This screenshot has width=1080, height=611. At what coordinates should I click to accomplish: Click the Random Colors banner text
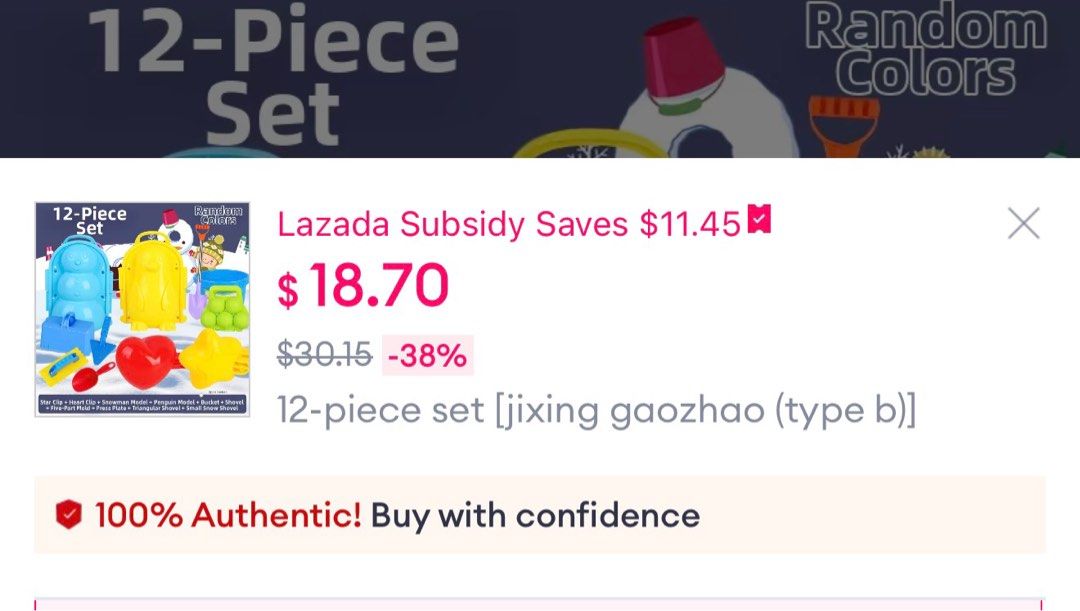tap(925, 52)
